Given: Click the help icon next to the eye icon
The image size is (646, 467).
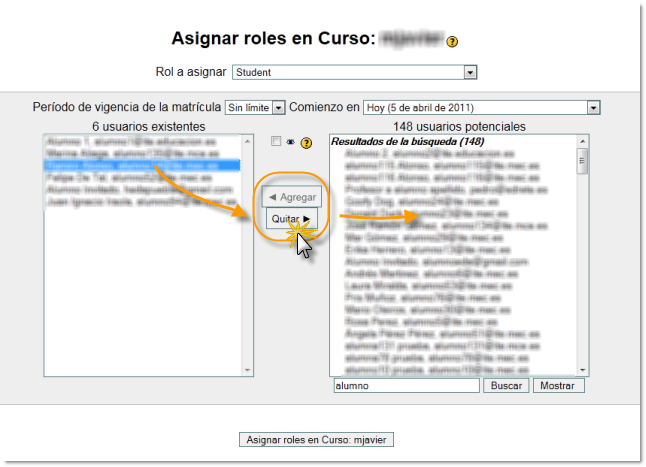Looking at the screenshot, I should pos(306,142).
